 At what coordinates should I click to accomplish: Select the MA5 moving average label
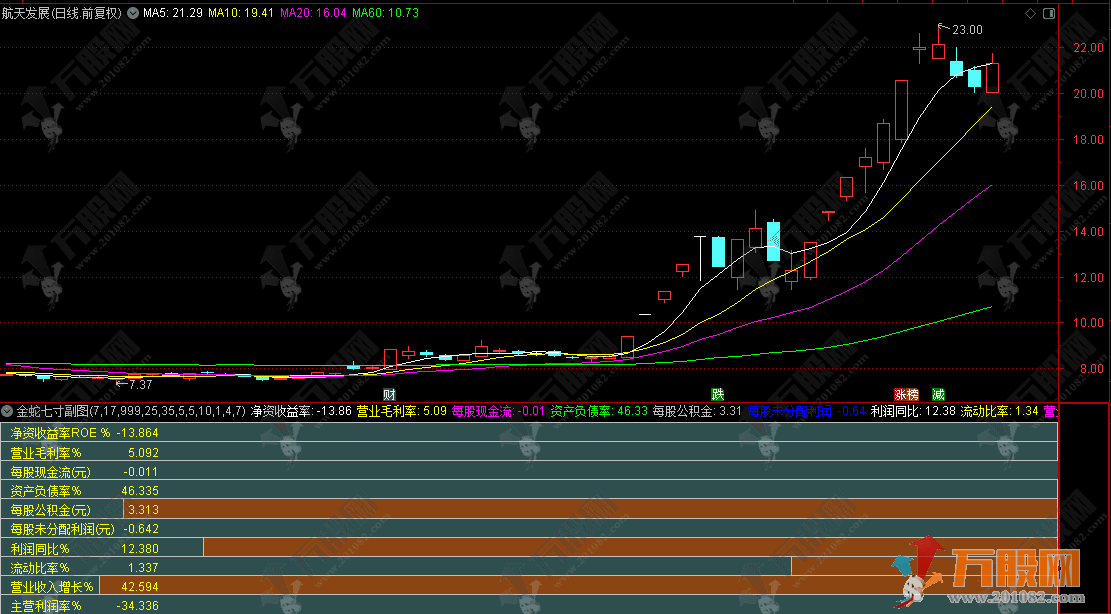tap(172, 14)
